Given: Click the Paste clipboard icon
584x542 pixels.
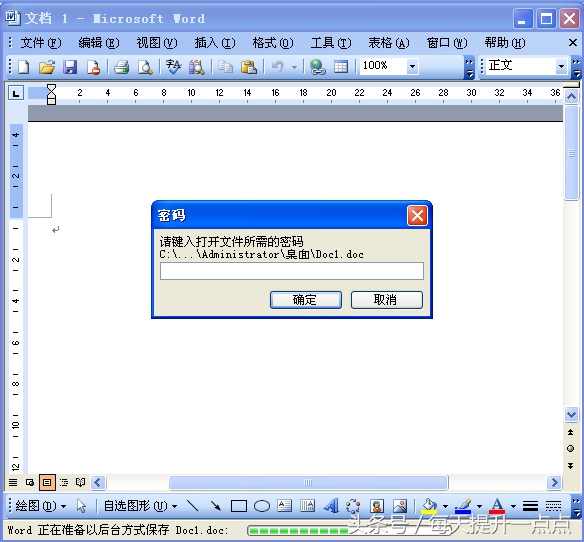Looking at the screenshot, I should (248, 67).
